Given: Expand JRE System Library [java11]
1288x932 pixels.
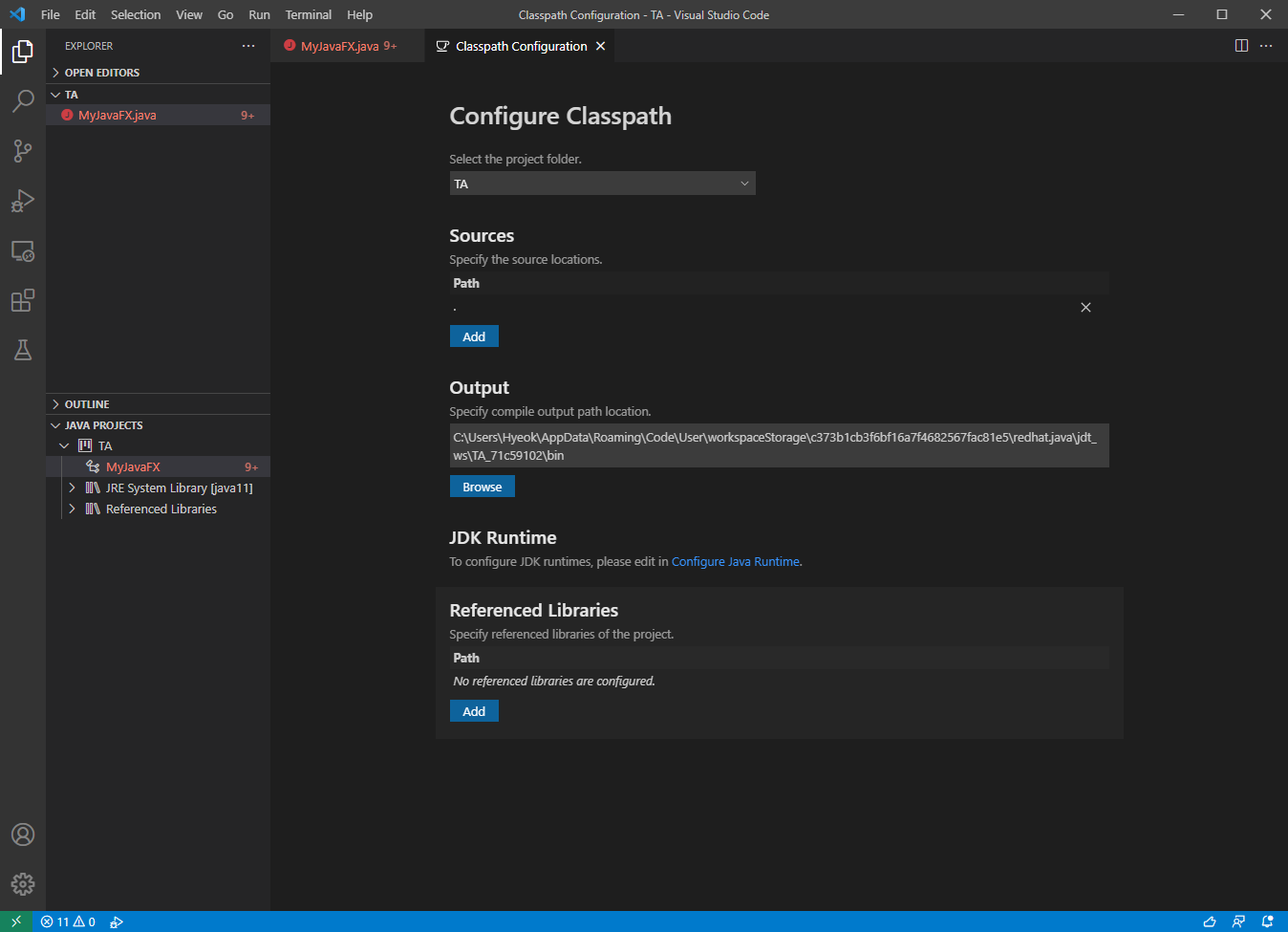Looking at the screenshot, I should pyautogui.click(x=72, y=488).
